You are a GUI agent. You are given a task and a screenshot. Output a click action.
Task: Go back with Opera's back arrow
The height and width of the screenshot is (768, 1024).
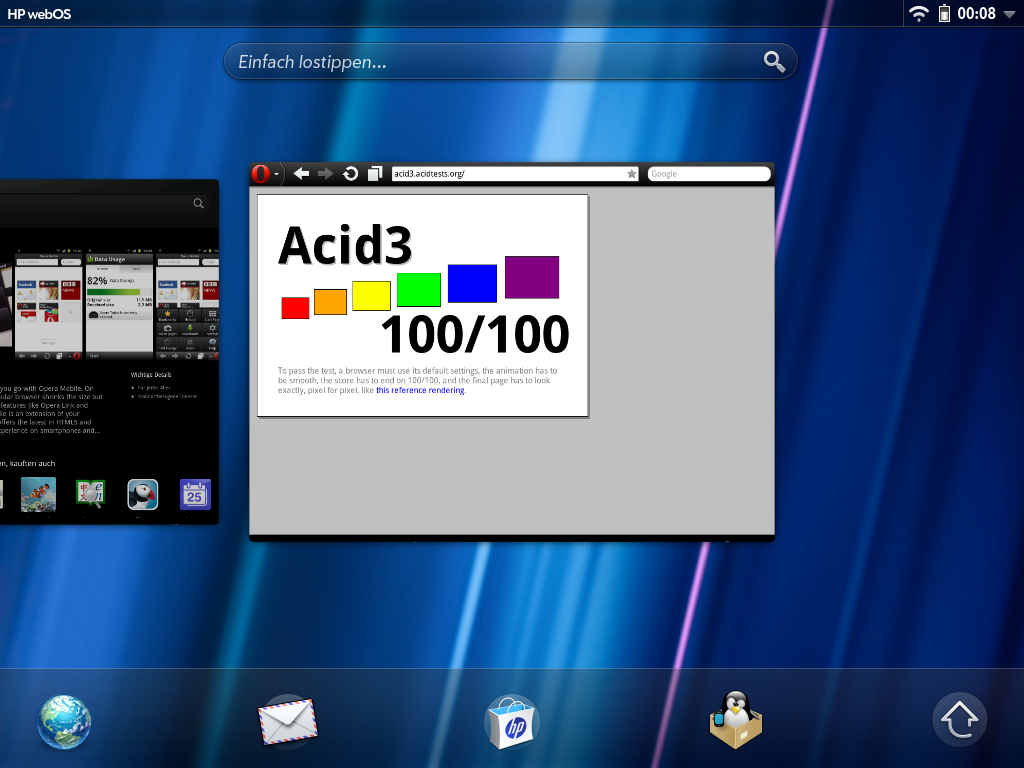coord(301,174)
